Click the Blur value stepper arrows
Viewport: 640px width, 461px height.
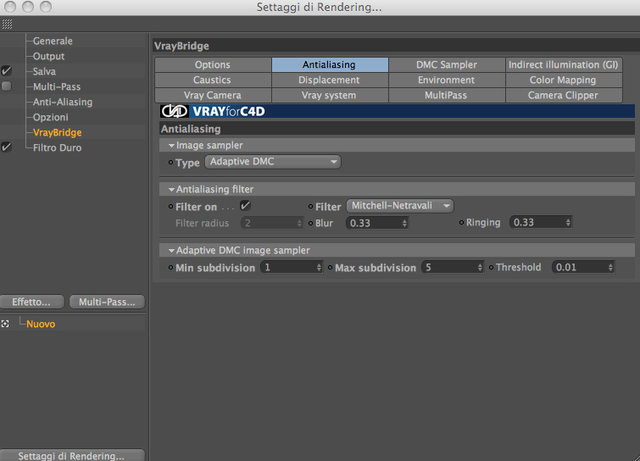tap(404, 223)
